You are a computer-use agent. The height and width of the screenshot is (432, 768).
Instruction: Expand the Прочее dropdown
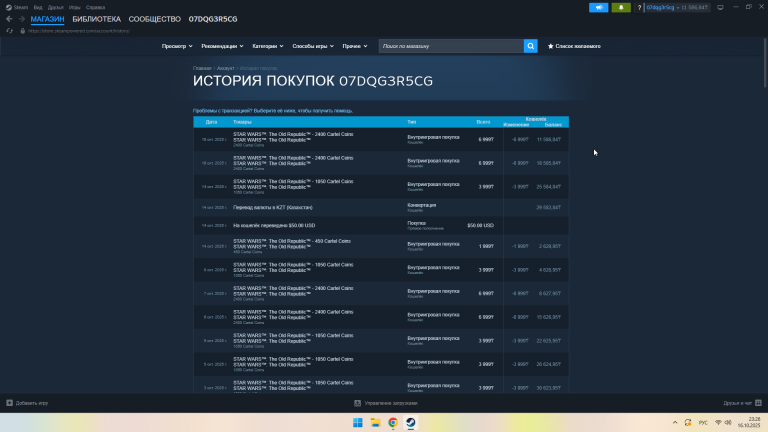point(355,46)
